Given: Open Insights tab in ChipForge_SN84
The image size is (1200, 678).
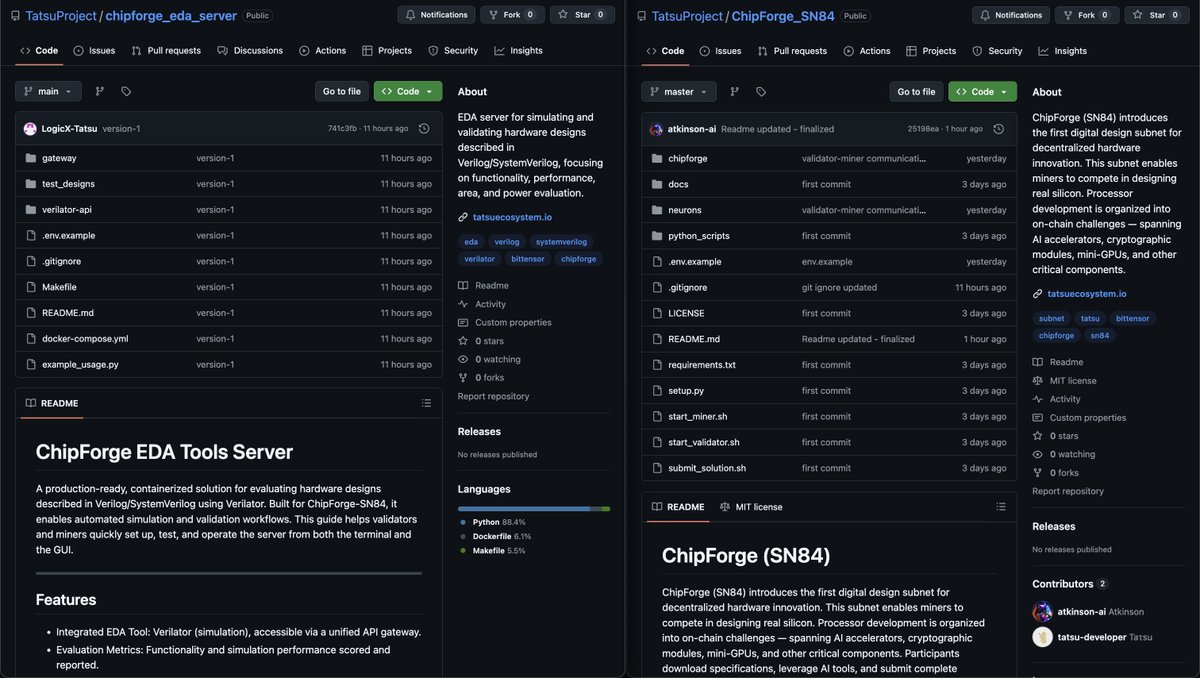Looking at the screenshot, I should click(x=1063, y=51).
